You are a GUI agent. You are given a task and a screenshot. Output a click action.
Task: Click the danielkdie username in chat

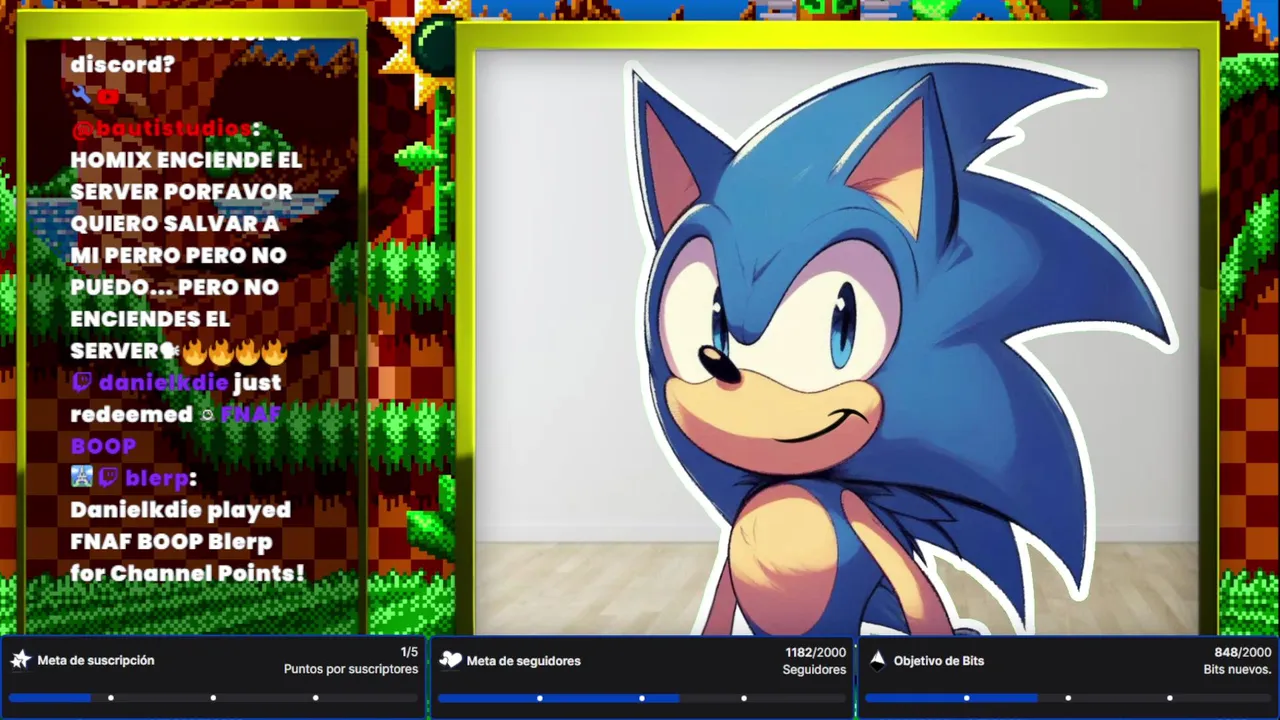pyautogui.click(x=163, y=382)
